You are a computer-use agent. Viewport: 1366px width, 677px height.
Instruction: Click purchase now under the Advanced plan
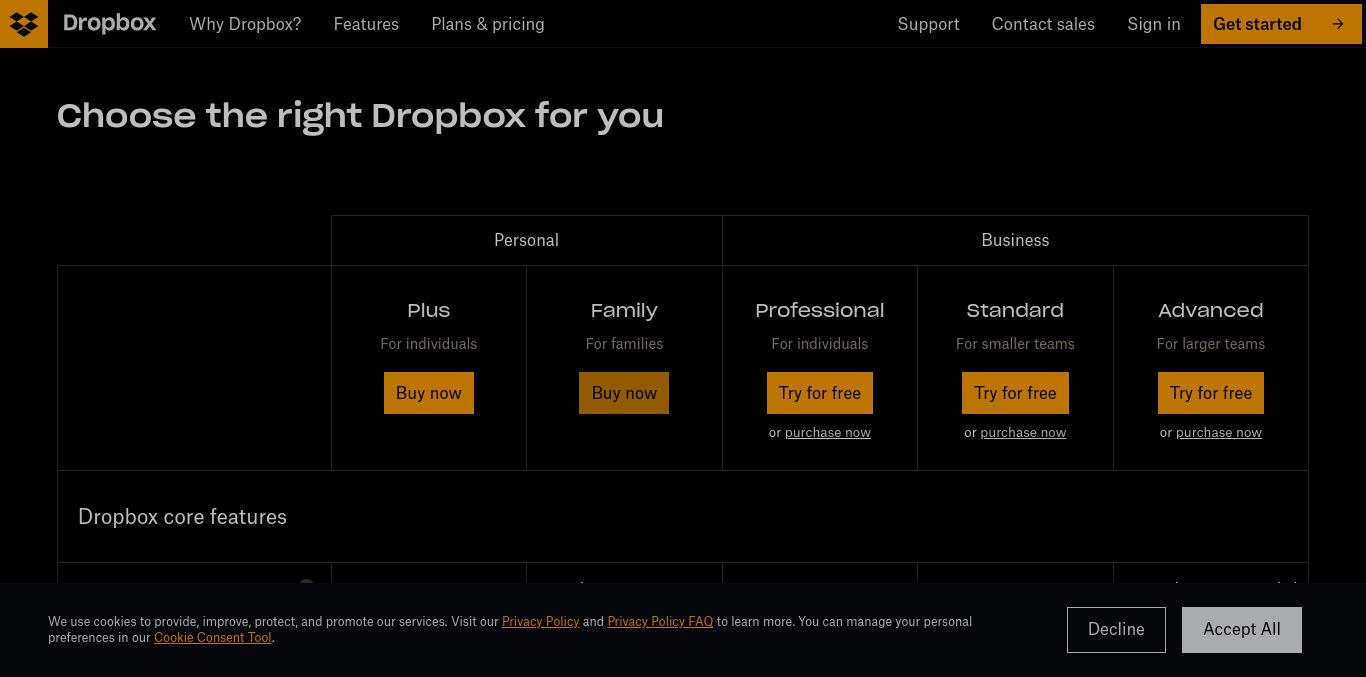coord(1219,433)
